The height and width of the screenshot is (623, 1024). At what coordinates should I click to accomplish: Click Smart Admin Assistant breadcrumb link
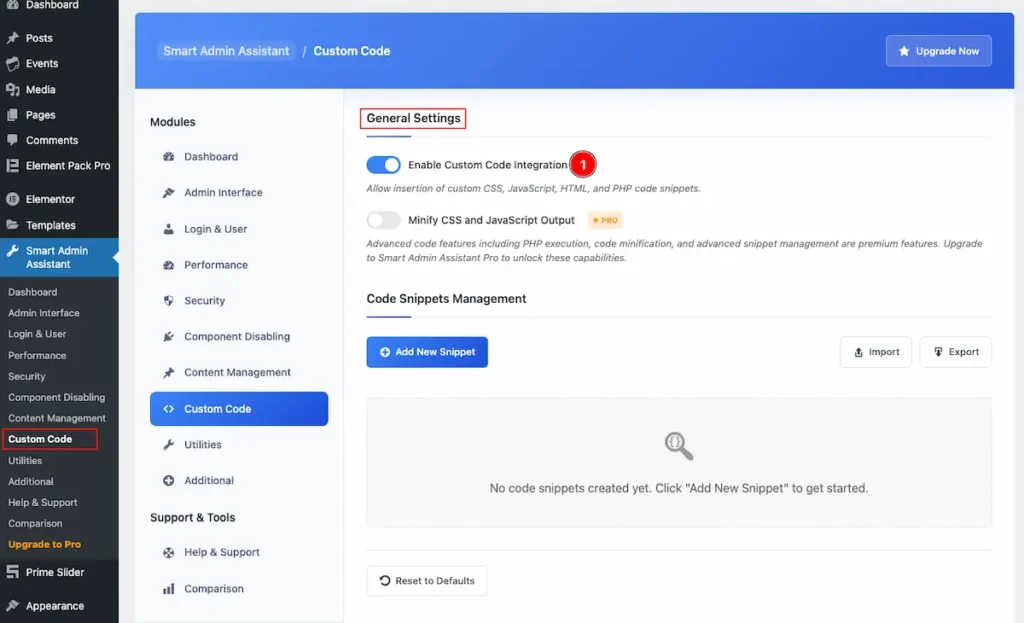[226, 51]
